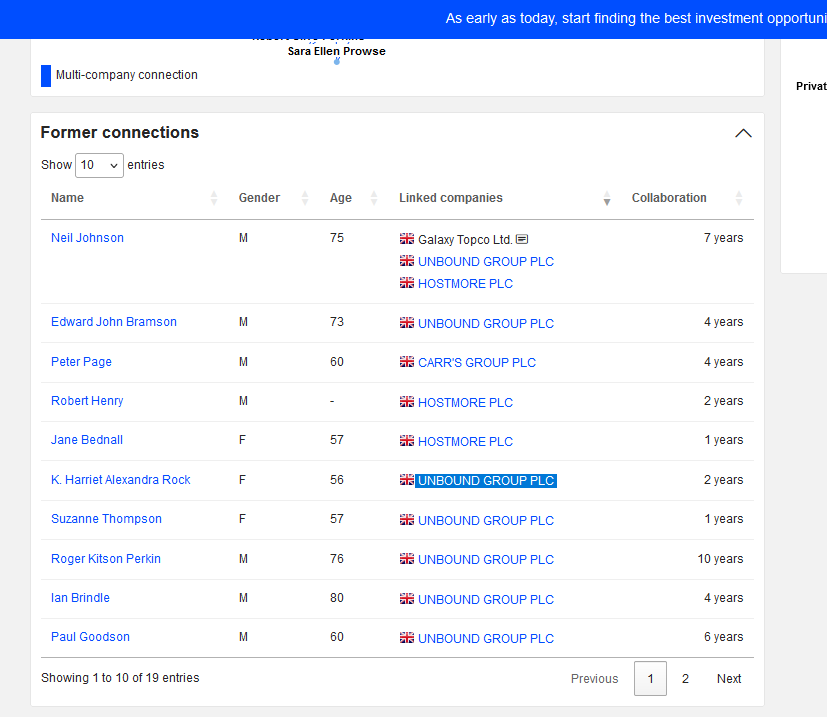Click the '10 years' collaboration cell

[720, 559]
